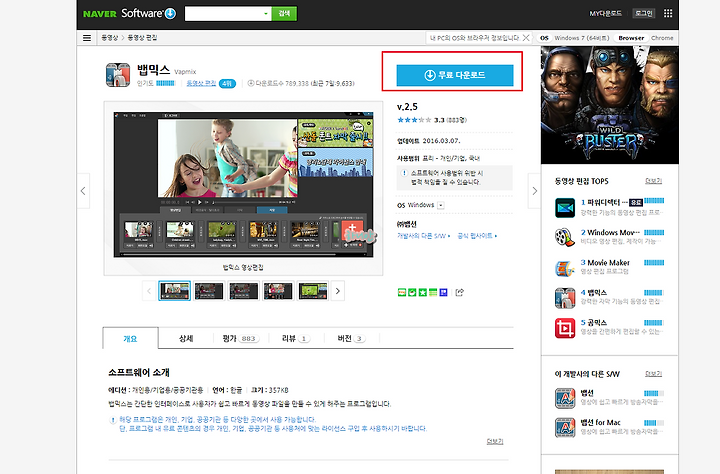Switch to the 리뷰 1 tab

296,339
